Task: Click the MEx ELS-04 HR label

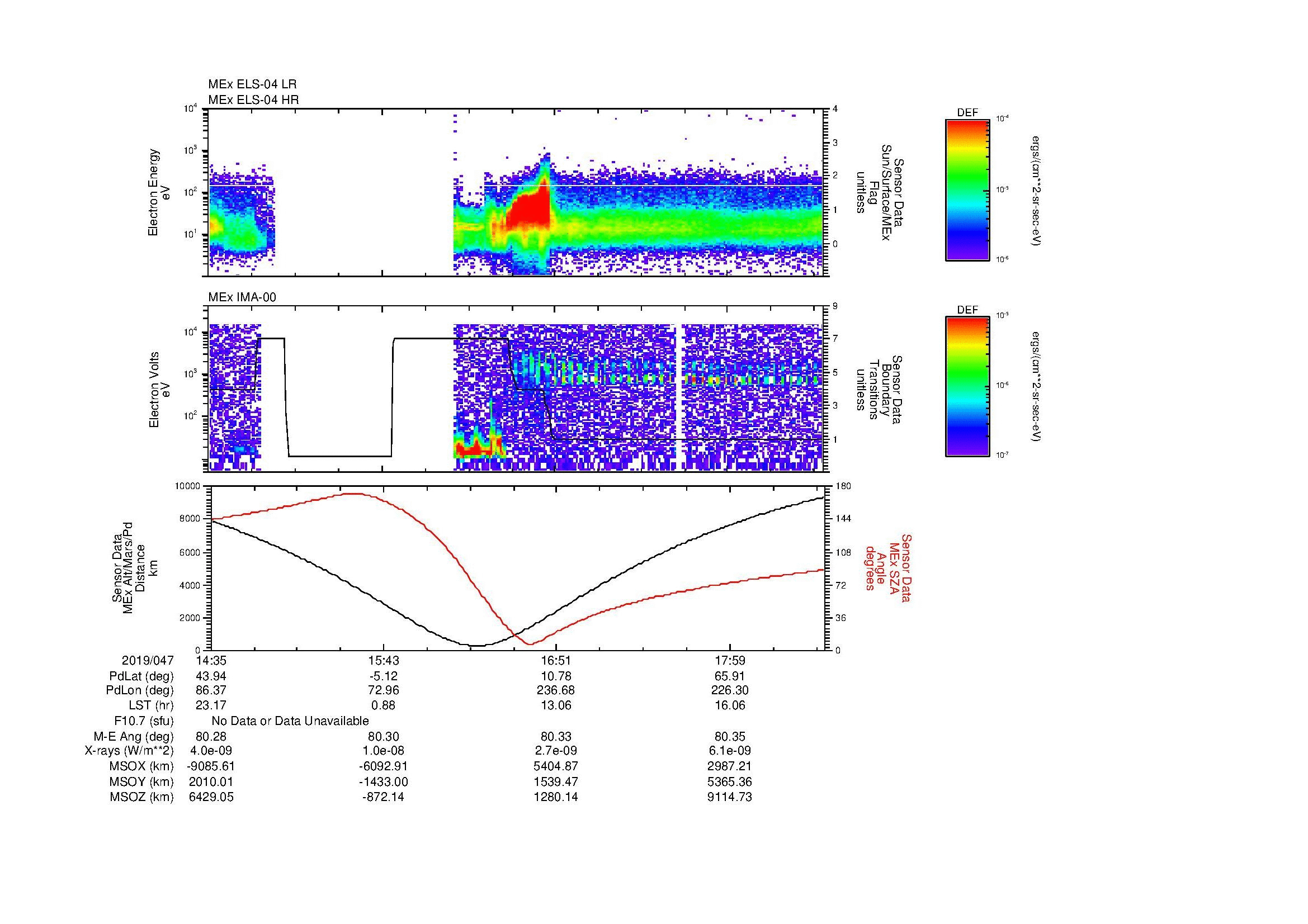Action: point(253,100)
